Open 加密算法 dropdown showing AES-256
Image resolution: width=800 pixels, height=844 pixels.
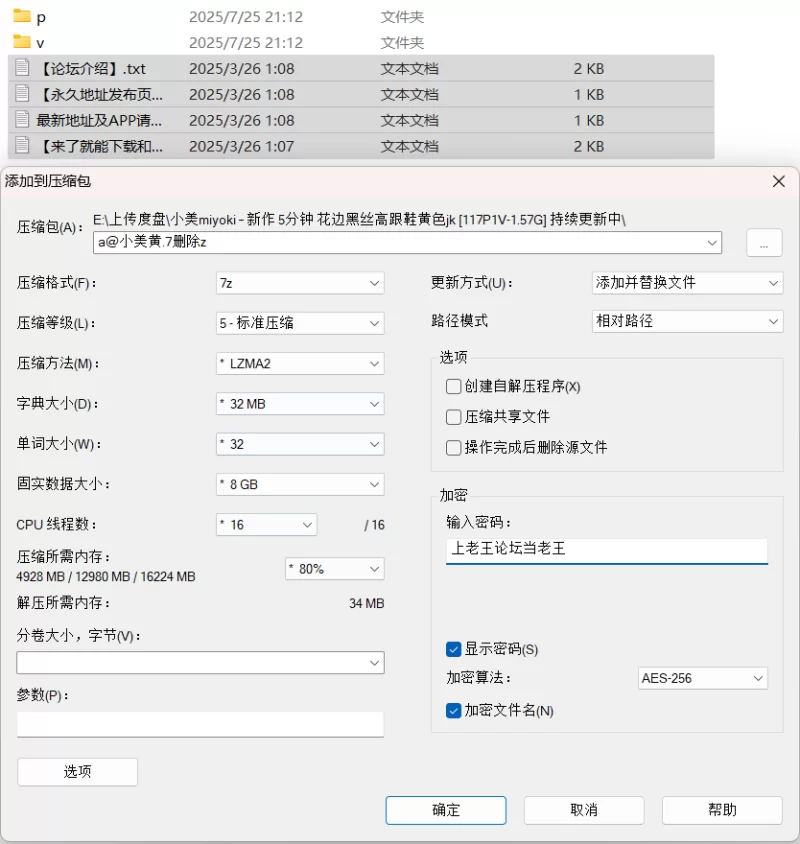pyautogui.click(x=703, y=678)
